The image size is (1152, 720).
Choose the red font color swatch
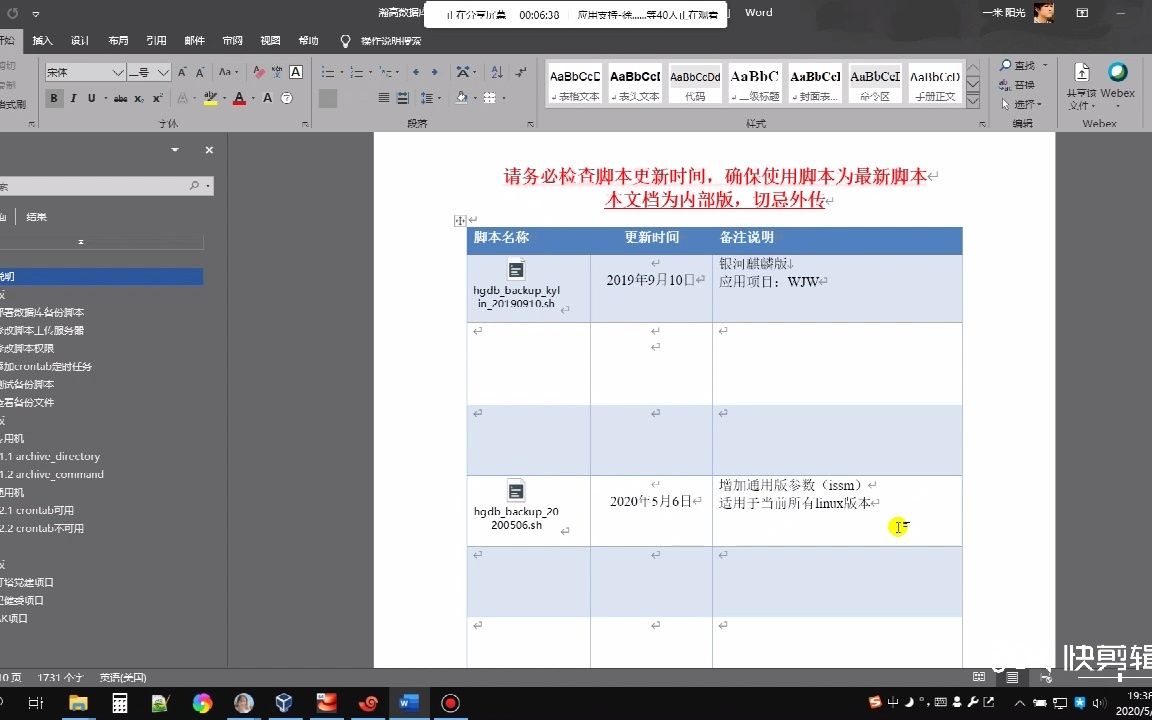[239, 100]
